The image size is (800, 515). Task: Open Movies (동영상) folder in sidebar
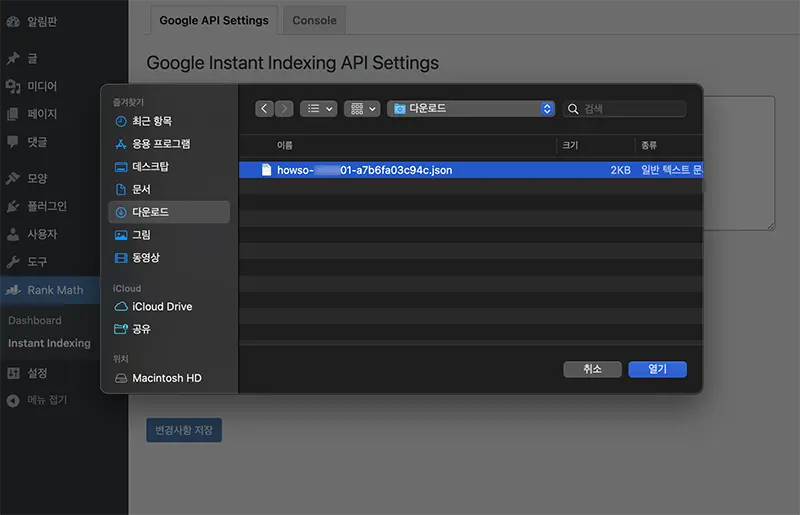click(137, 258)
